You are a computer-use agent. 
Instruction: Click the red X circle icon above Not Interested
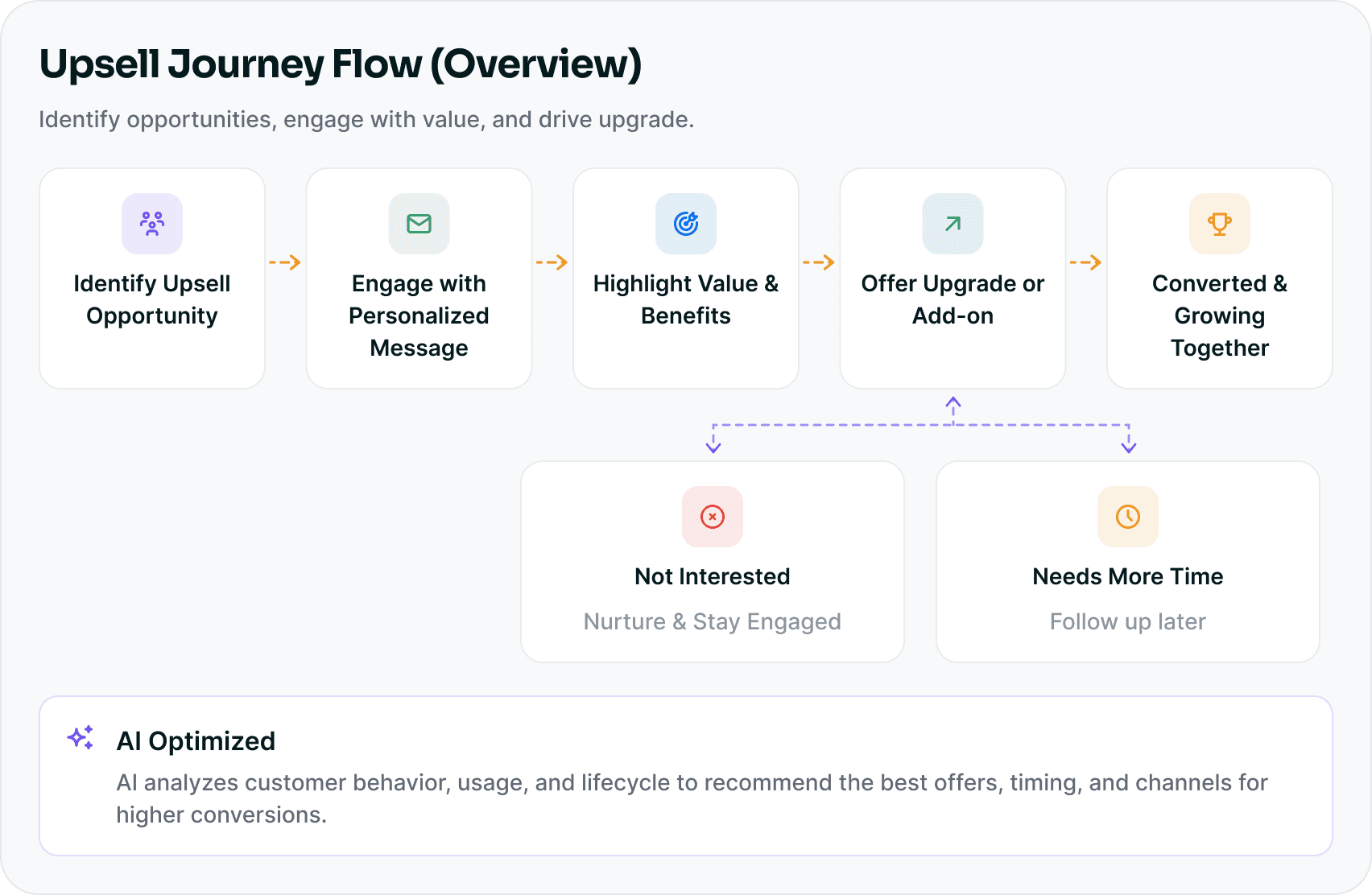(x=713, y=517)
